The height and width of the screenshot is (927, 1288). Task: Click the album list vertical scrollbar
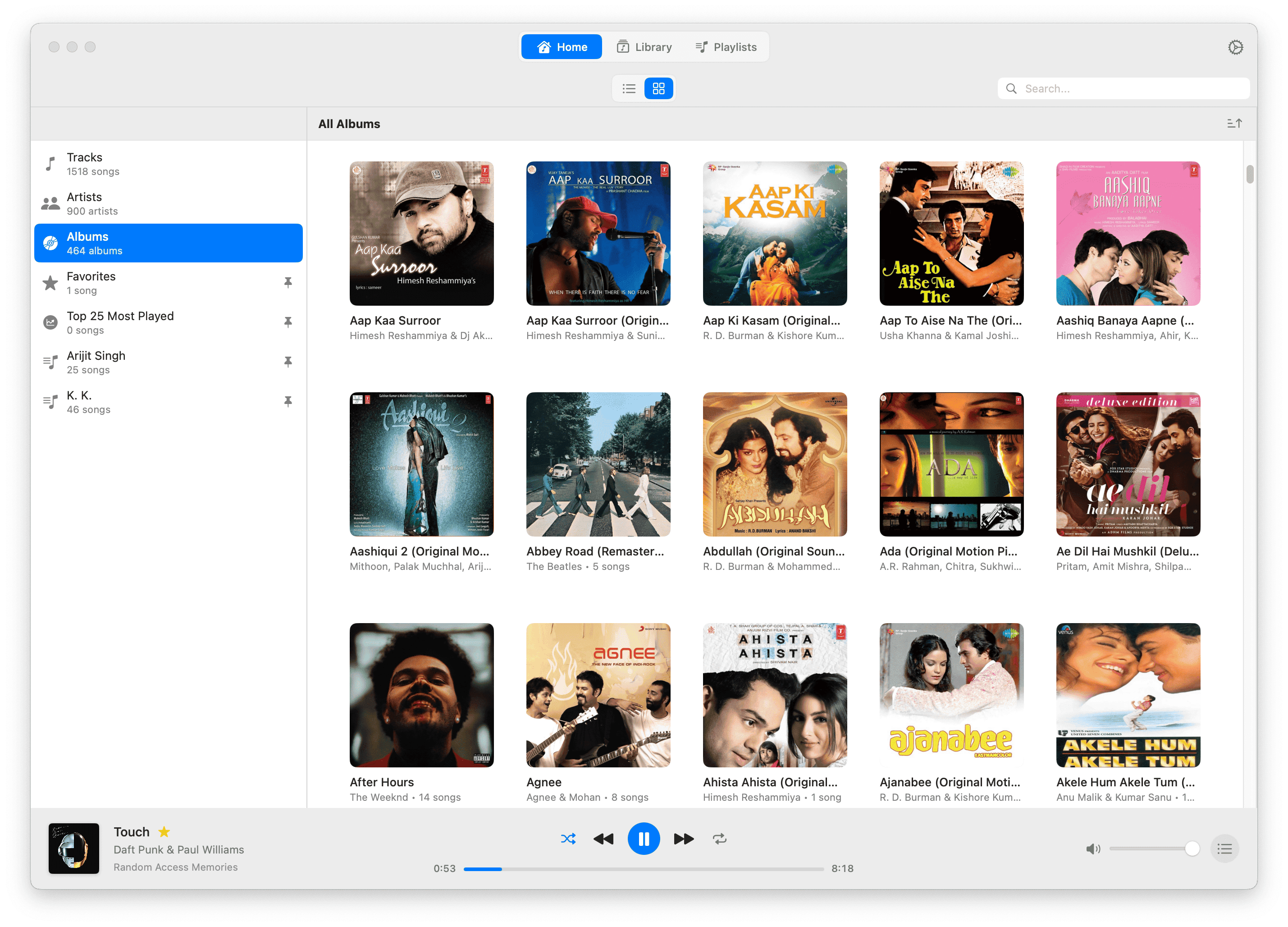(x=1249, y=174)
